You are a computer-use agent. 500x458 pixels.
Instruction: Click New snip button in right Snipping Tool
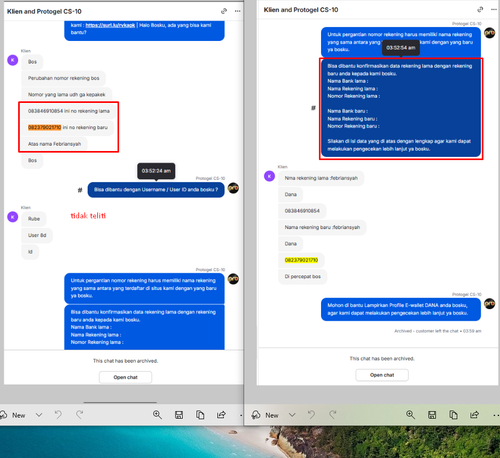pyautogui.click(x=265, y=415)
